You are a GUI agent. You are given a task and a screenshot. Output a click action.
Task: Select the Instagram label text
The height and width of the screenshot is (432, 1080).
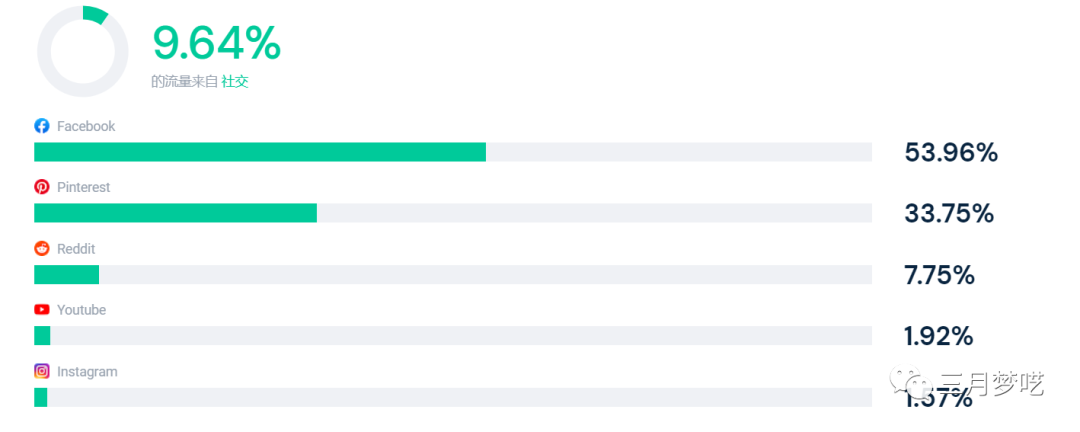click(x=87, y=371)
